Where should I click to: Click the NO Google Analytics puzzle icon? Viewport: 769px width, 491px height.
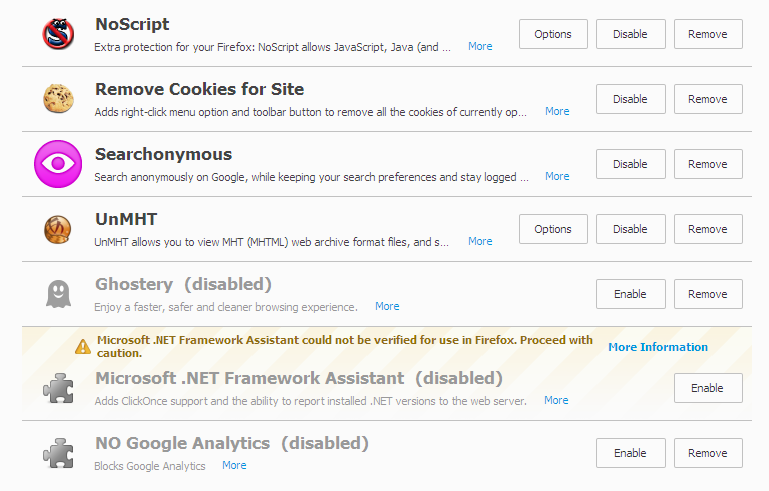pyautogui.click(x=58, y=453)
